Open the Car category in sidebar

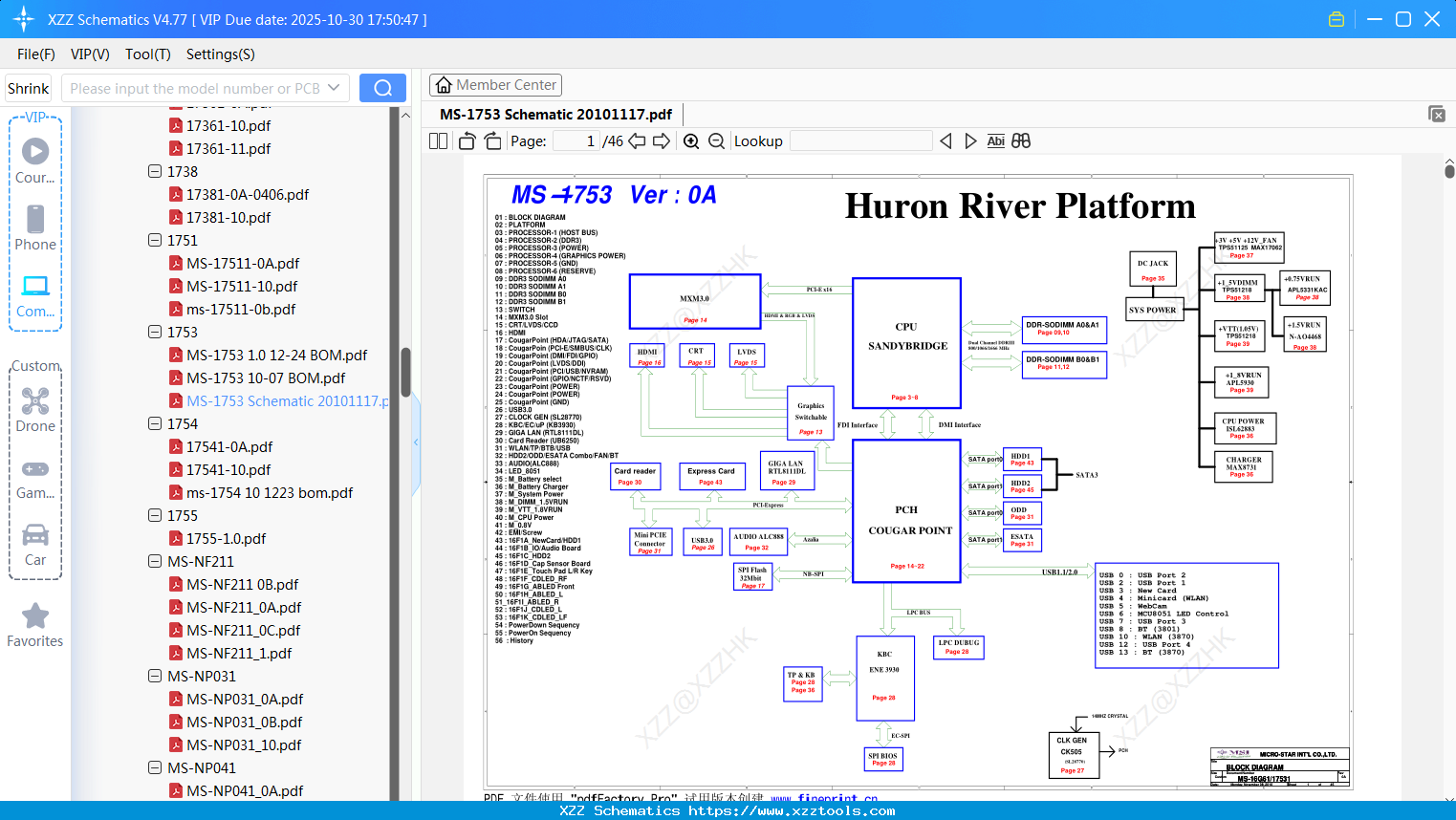coord(35,545)
